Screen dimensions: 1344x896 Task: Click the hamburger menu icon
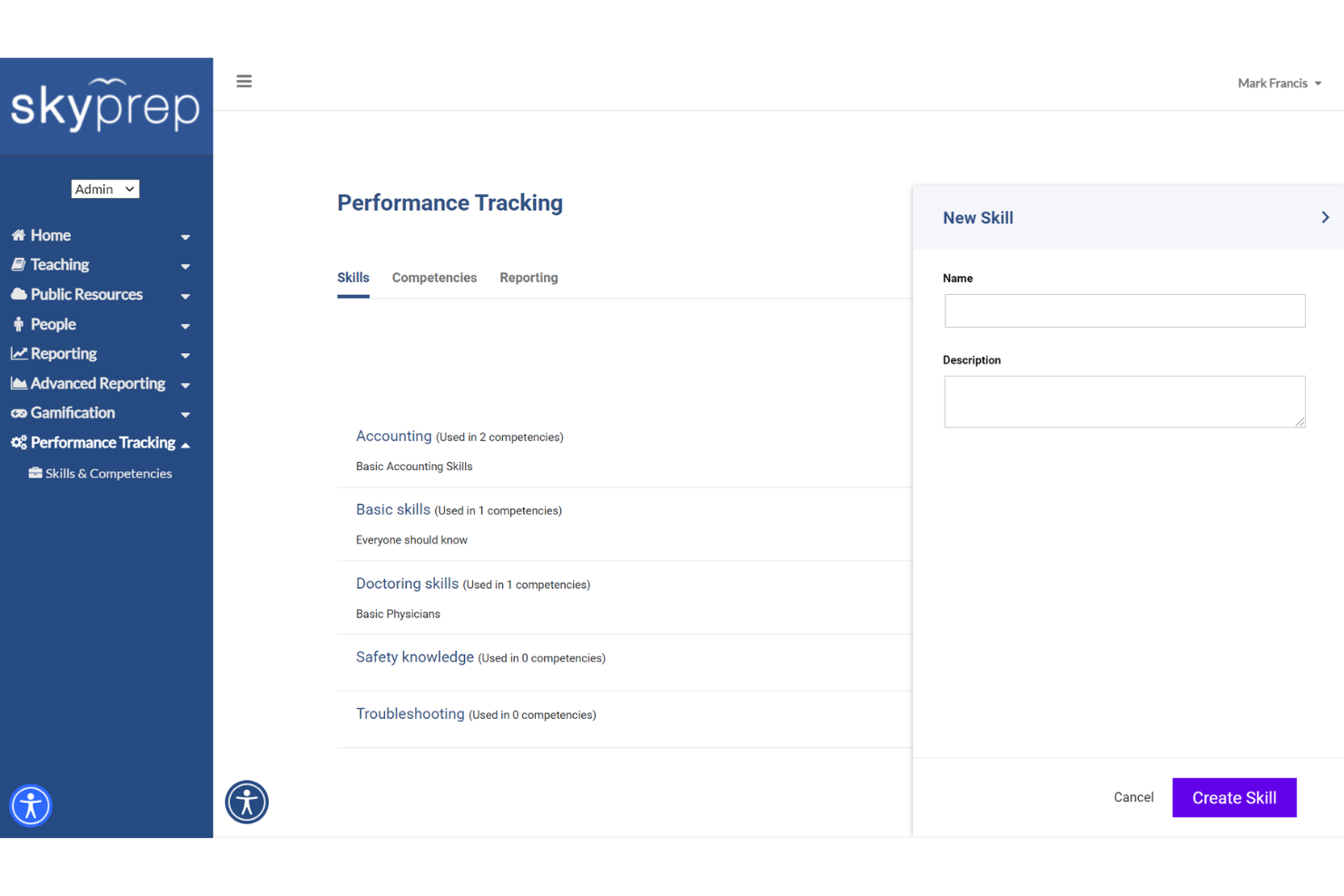pos(243,81)
